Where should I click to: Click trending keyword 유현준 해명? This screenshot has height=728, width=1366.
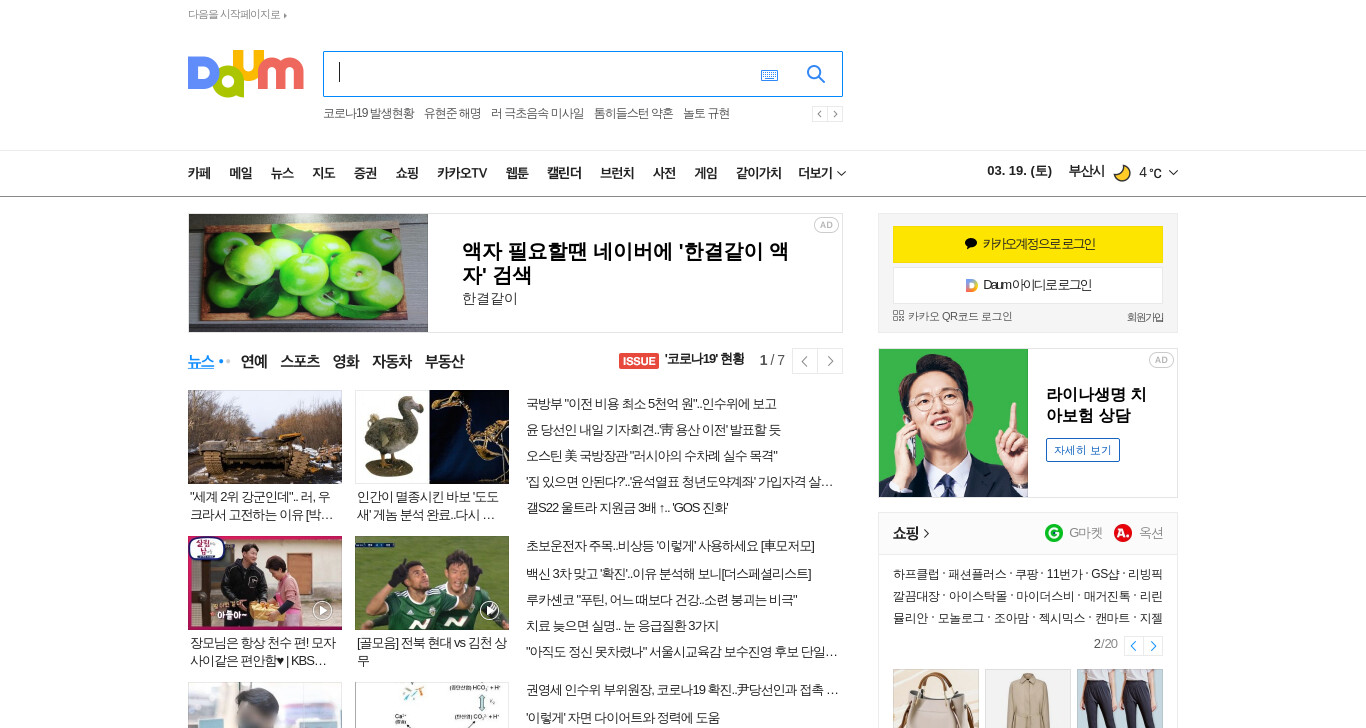tap(452, 114)
